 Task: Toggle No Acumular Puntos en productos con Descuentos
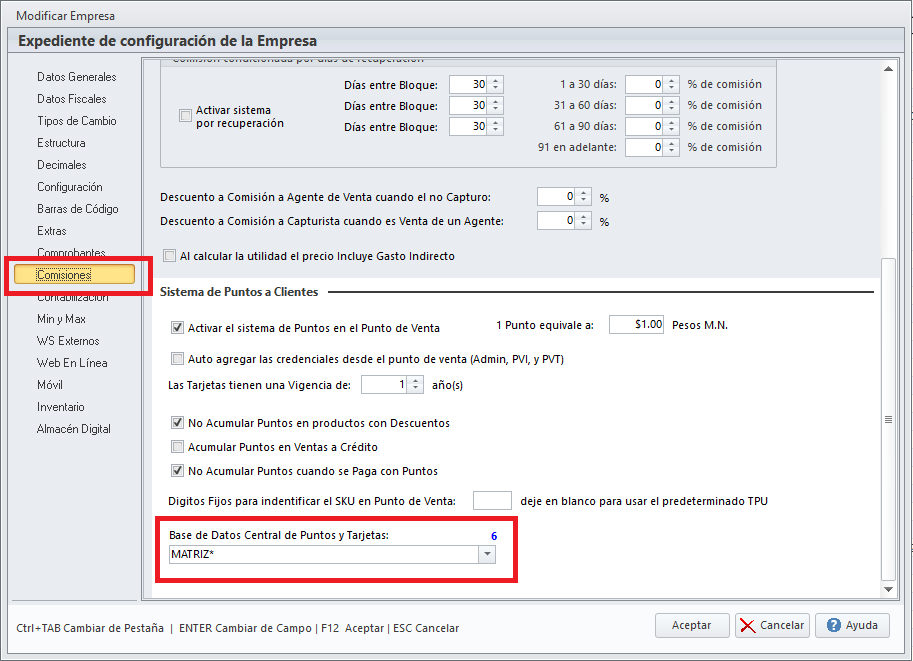178,423
